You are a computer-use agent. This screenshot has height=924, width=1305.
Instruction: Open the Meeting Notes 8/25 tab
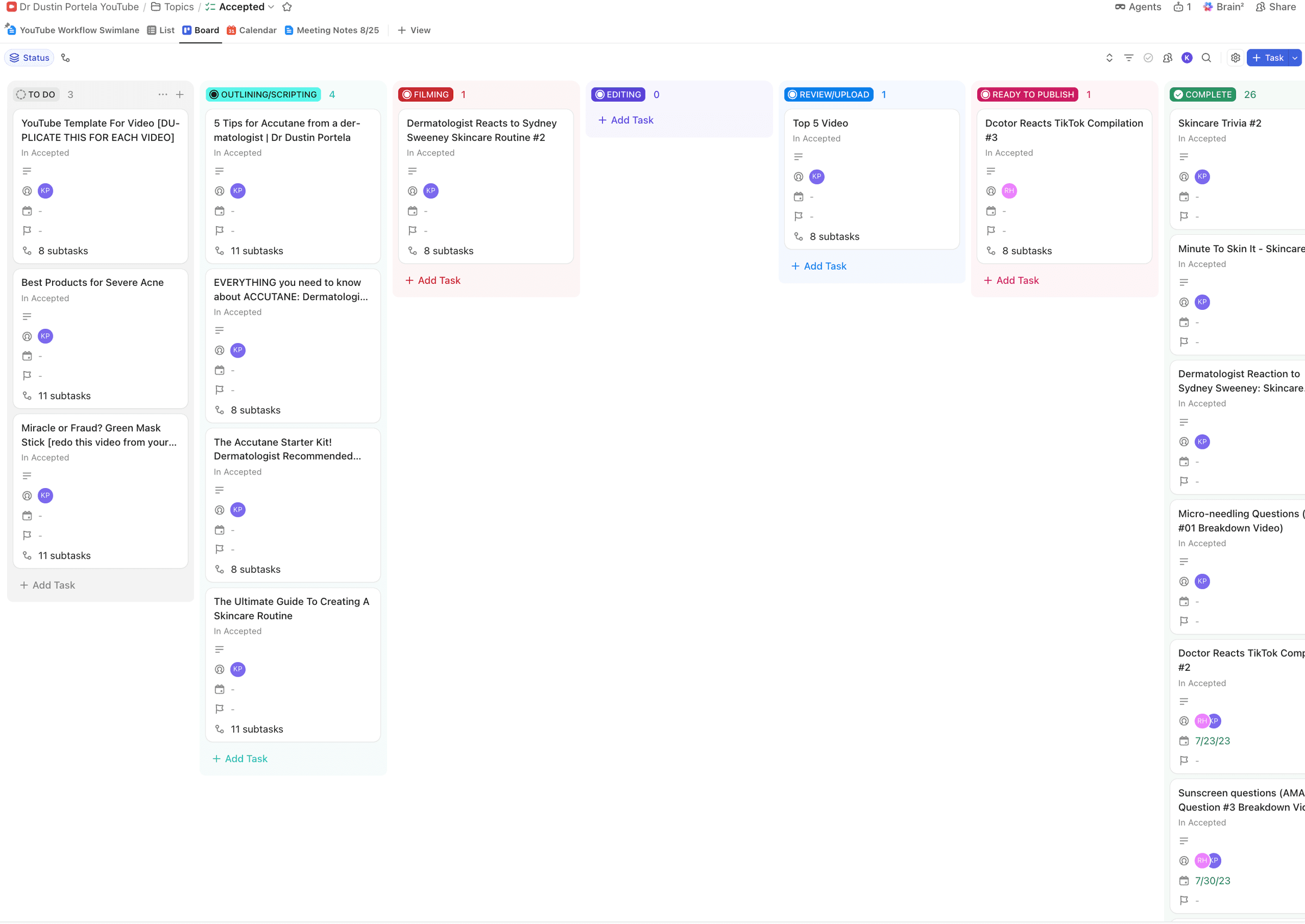pos(332,30)
